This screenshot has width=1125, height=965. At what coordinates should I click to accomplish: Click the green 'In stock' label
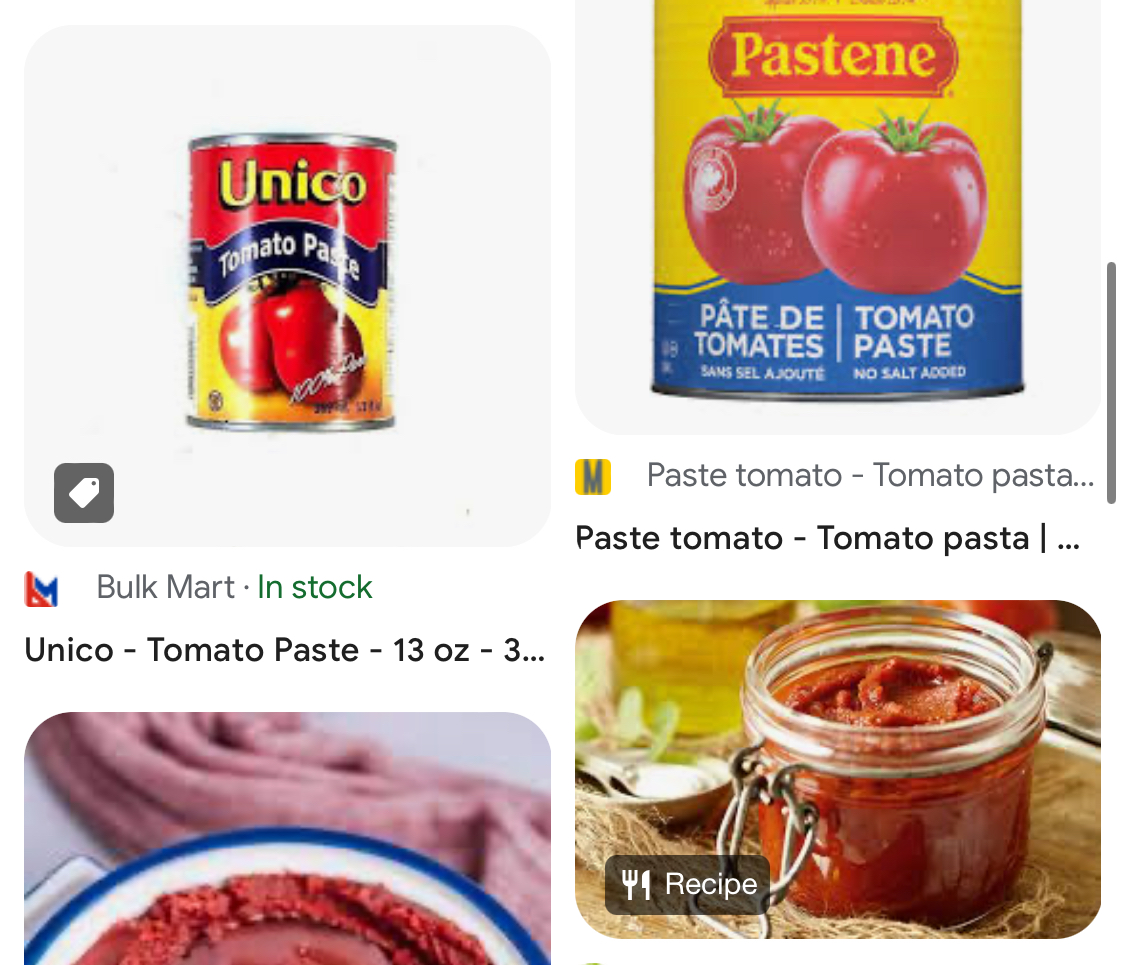(x=314, y=587)
